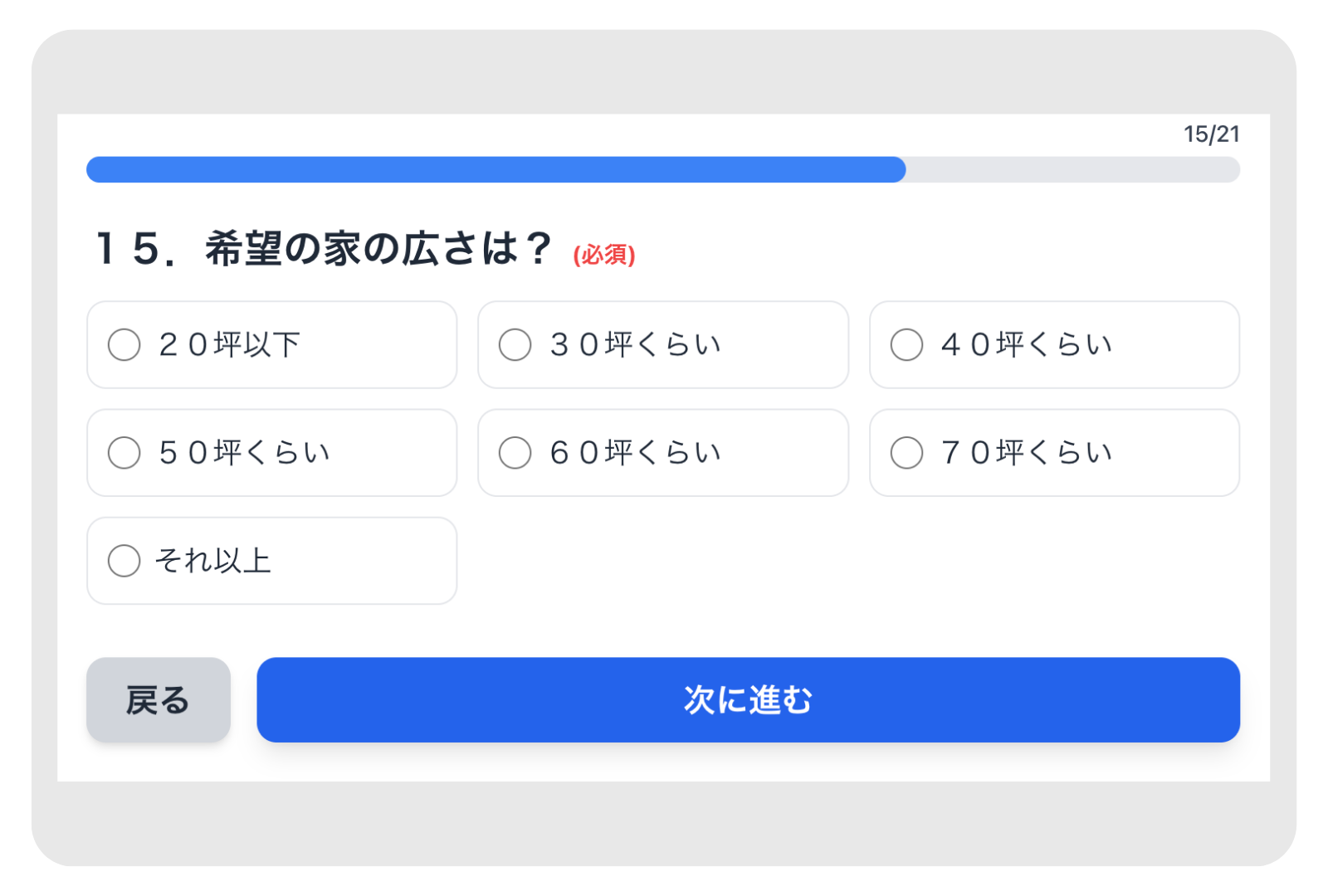The width and height of the screenshot is (1328, 896).
Task: Select the 60坪くらい option
Action: 515,452
